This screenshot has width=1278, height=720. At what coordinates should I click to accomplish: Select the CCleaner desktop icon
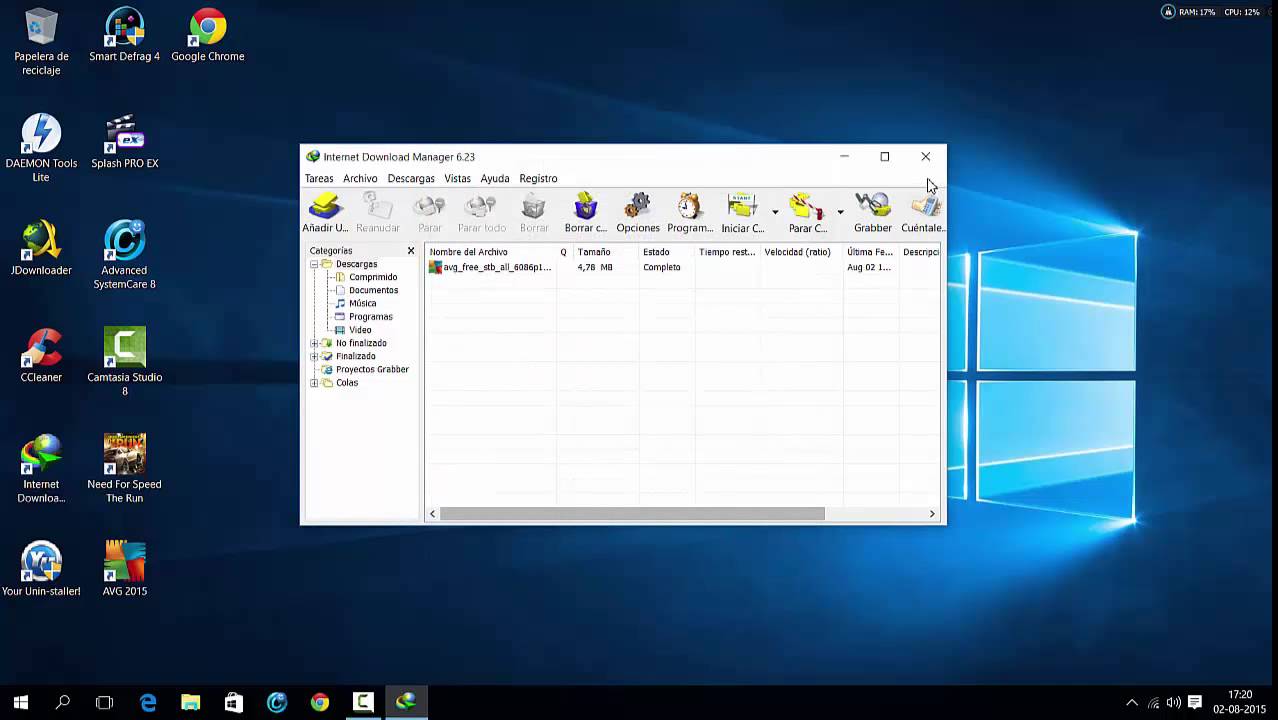point(41,356)
